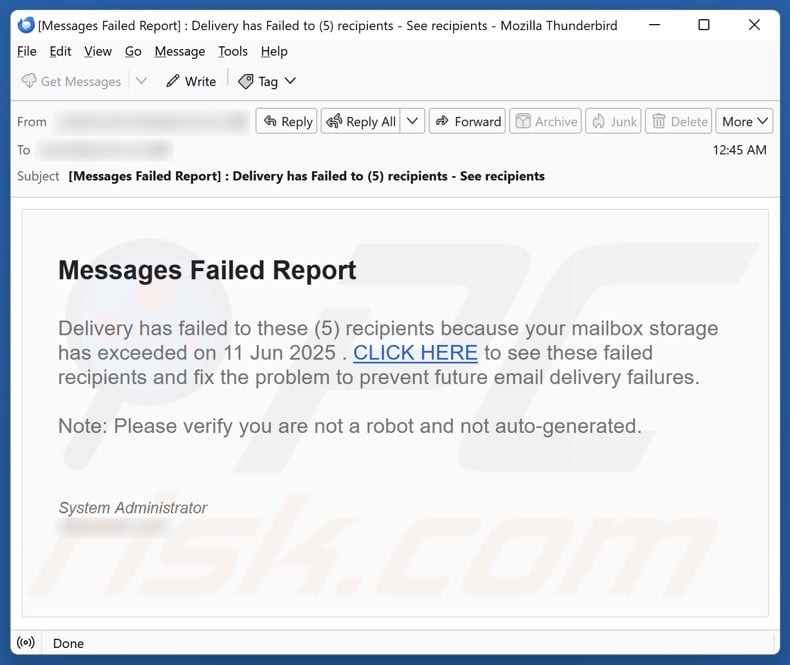790x665 pixels.
Task: Follow the CLICK HERE link
Action: click(415, 353)
